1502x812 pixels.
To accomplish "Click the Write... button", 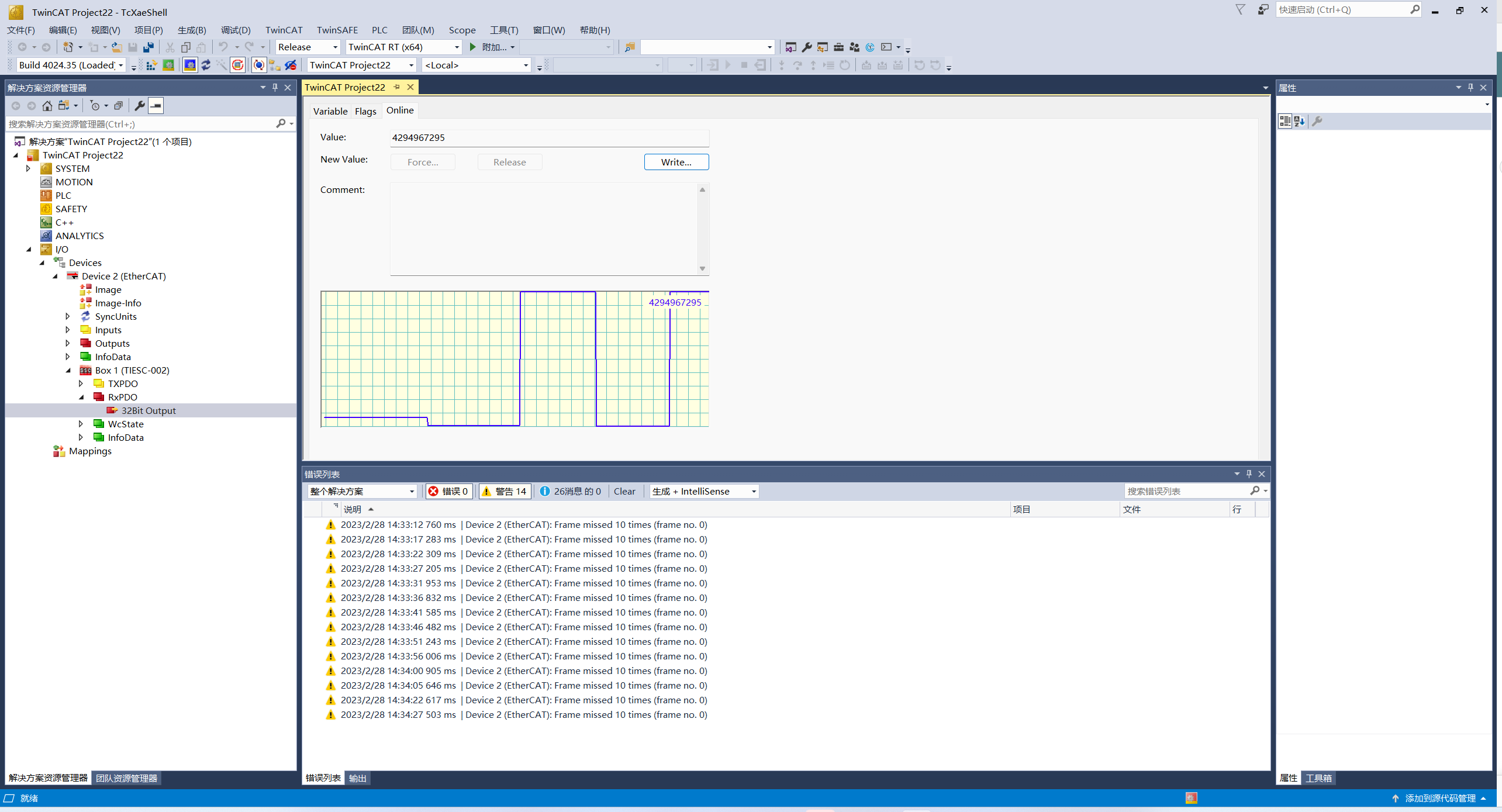I will (676, 162).
